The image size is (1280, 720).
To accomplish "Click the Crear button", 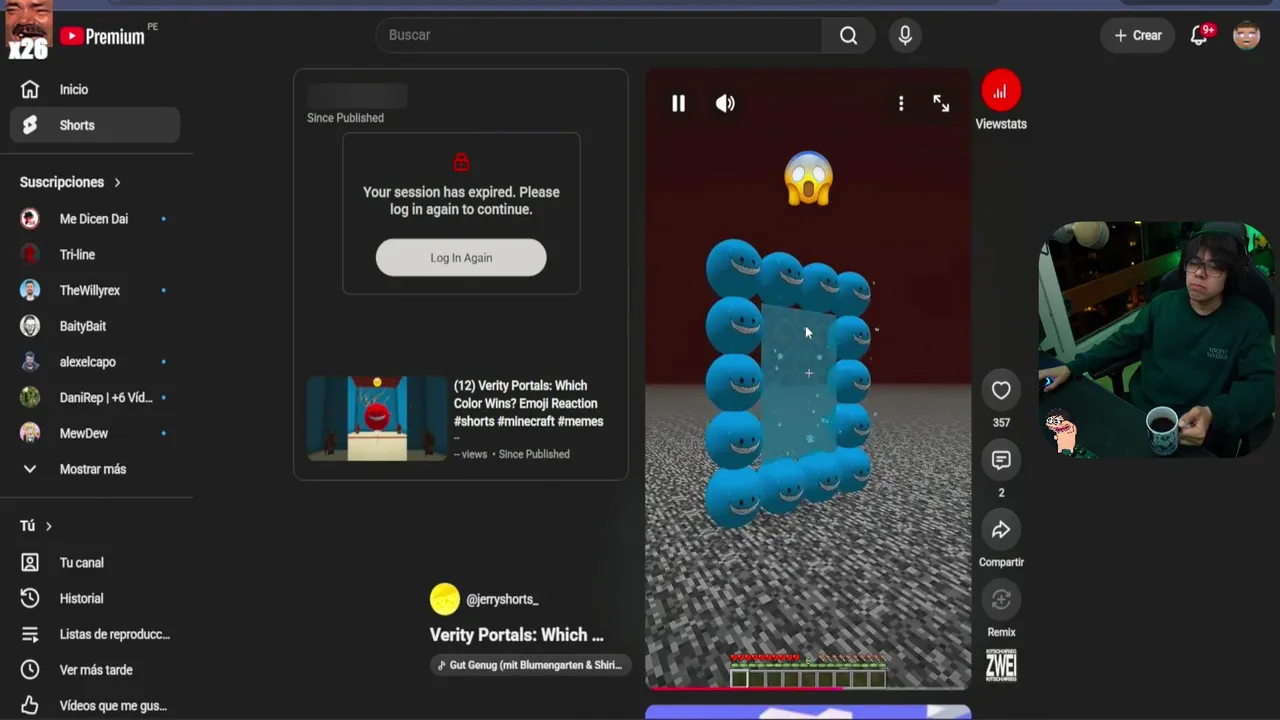I will point(1138,36).
